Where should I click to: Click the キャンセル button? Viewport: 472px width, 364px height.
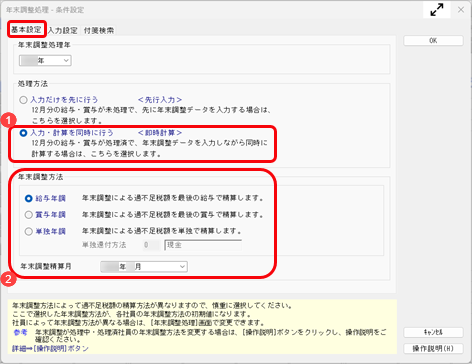click(433, 332)
